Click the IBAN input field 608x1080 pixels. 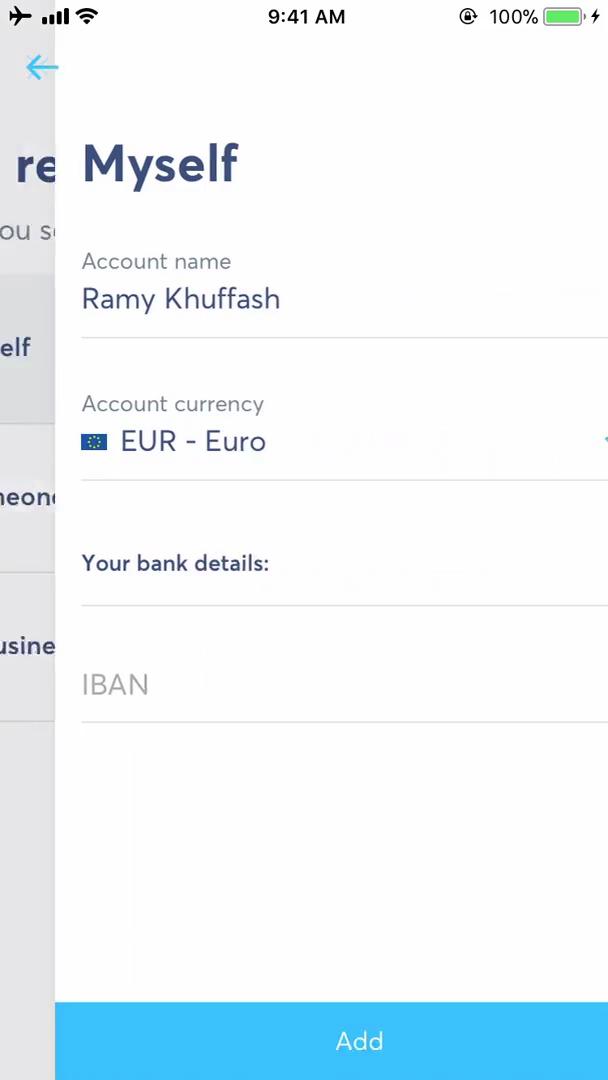[300, 684]
